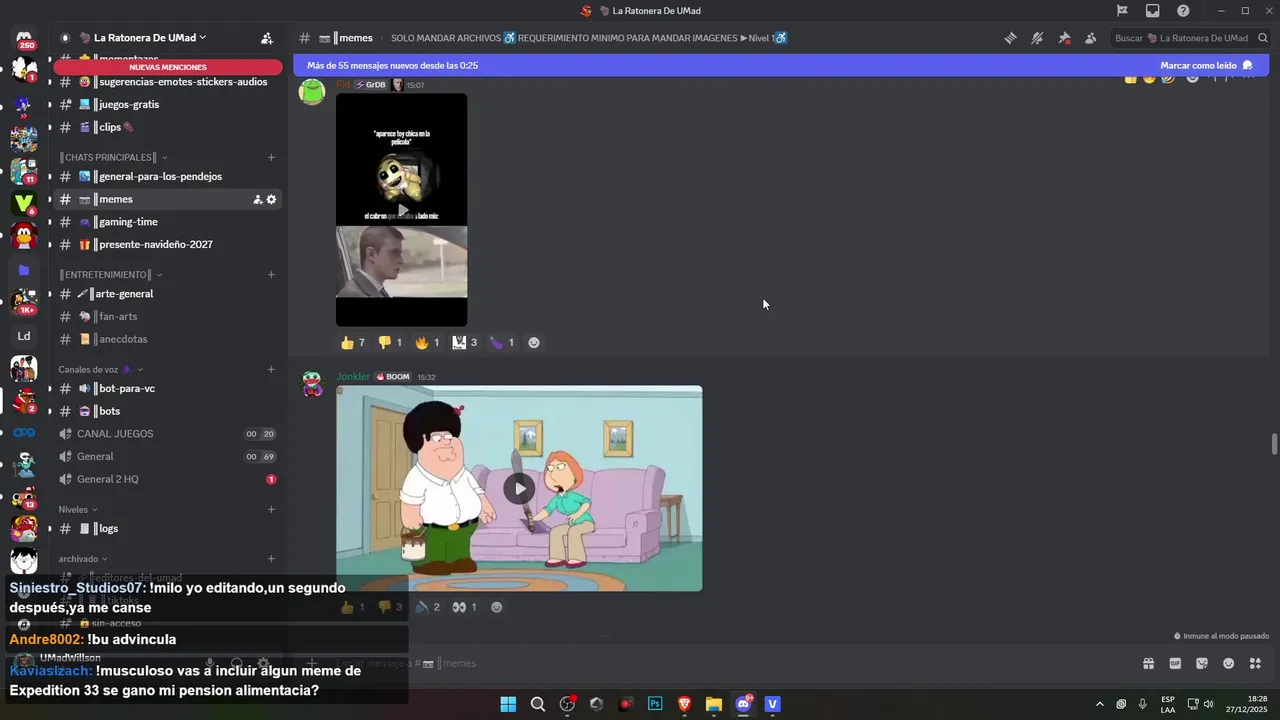This screenshot has height=720, width=1280.
Task: Open pinned messages in header
Action: point(1064,38)
